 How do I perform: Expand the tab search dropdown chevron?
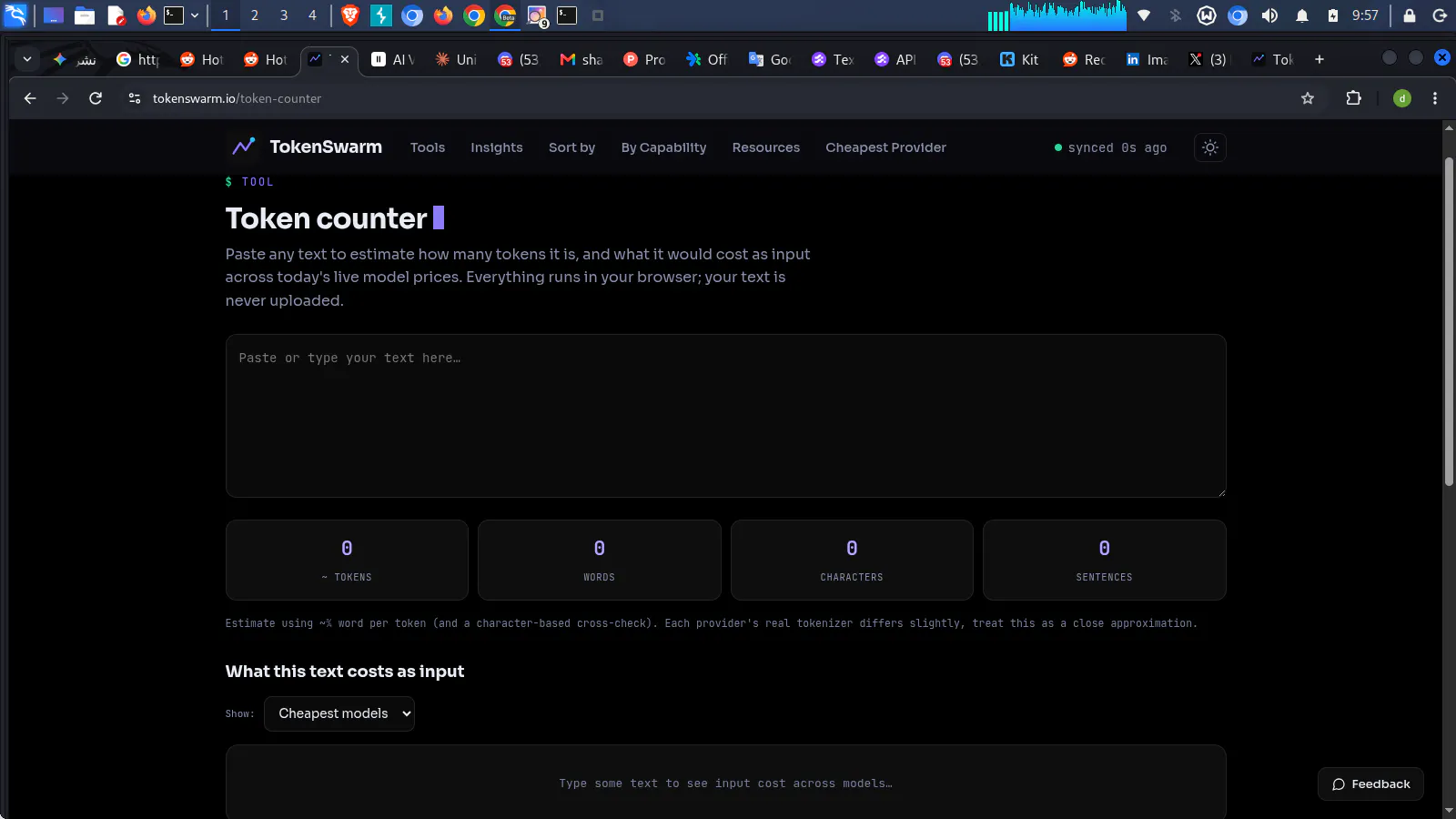(27, 59)
